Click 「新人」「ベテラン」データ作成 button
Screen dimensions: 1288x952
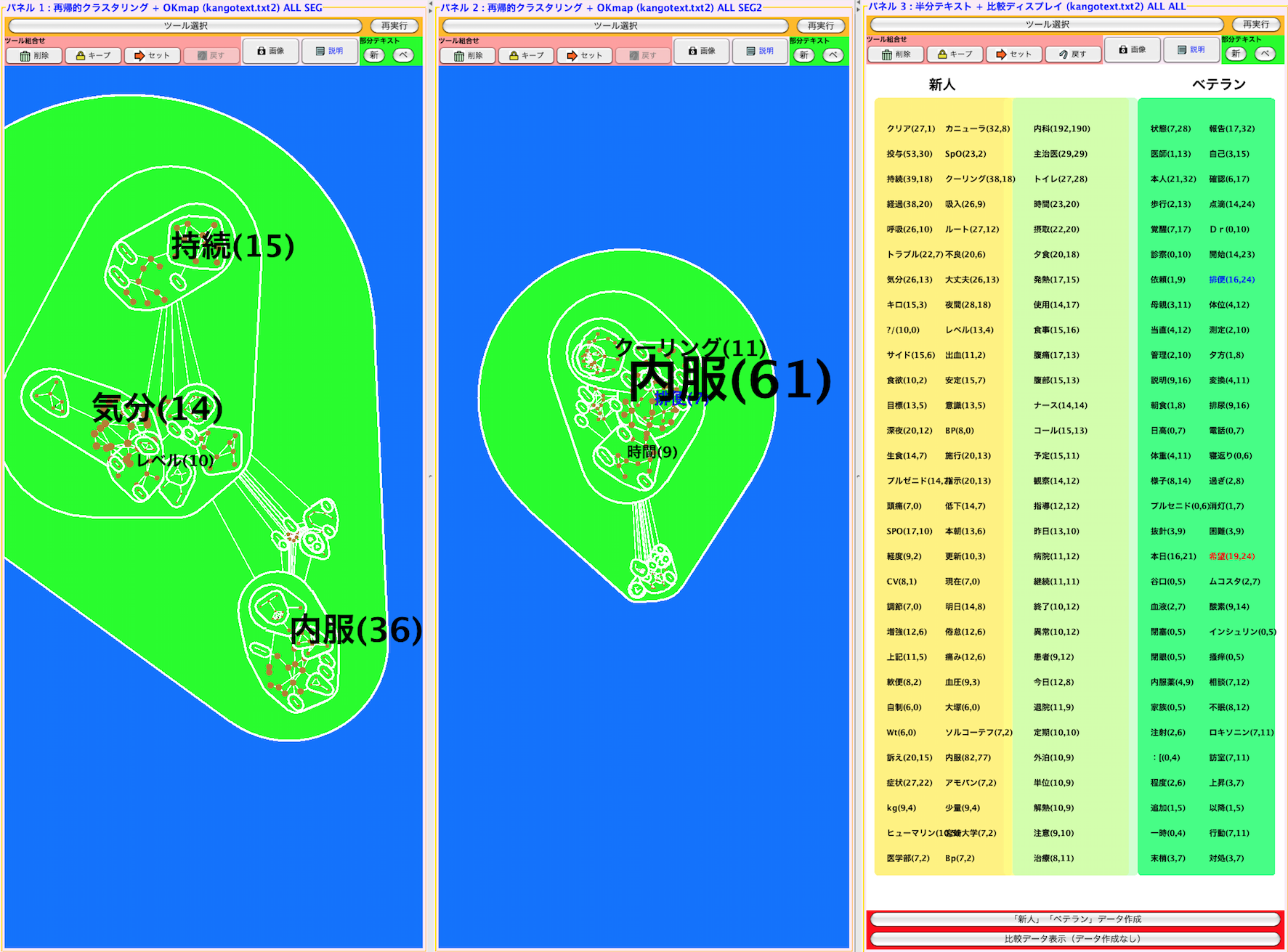coord(1076,919)
